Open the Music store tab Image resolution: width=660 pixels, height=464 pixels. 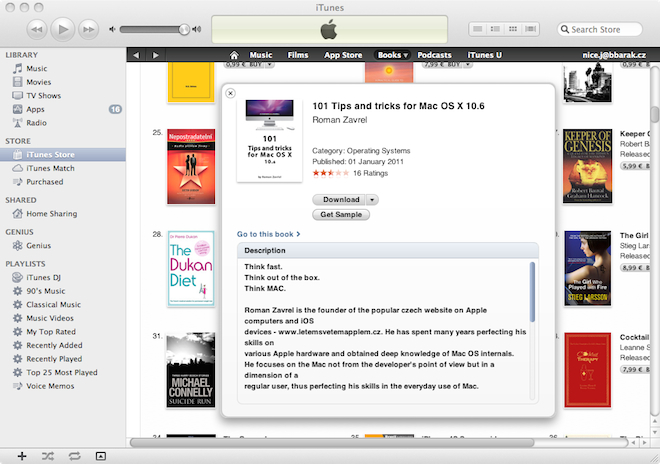pos(261,55)
